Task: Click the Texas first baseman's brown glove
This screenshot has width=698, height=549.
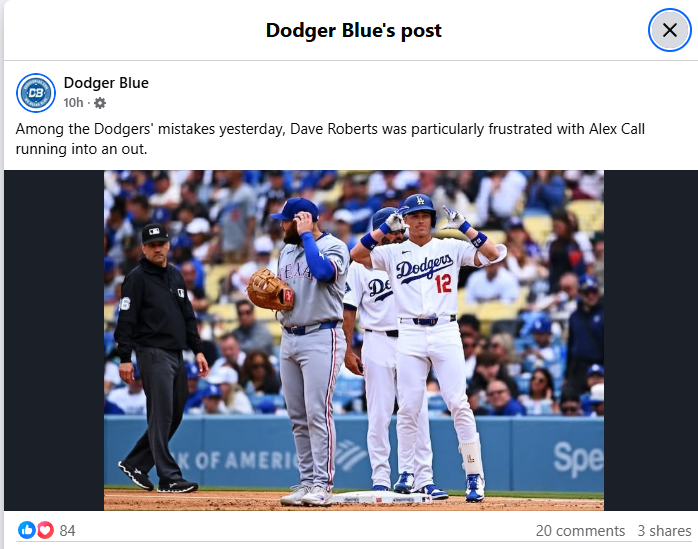Action: tap(270, 290)
